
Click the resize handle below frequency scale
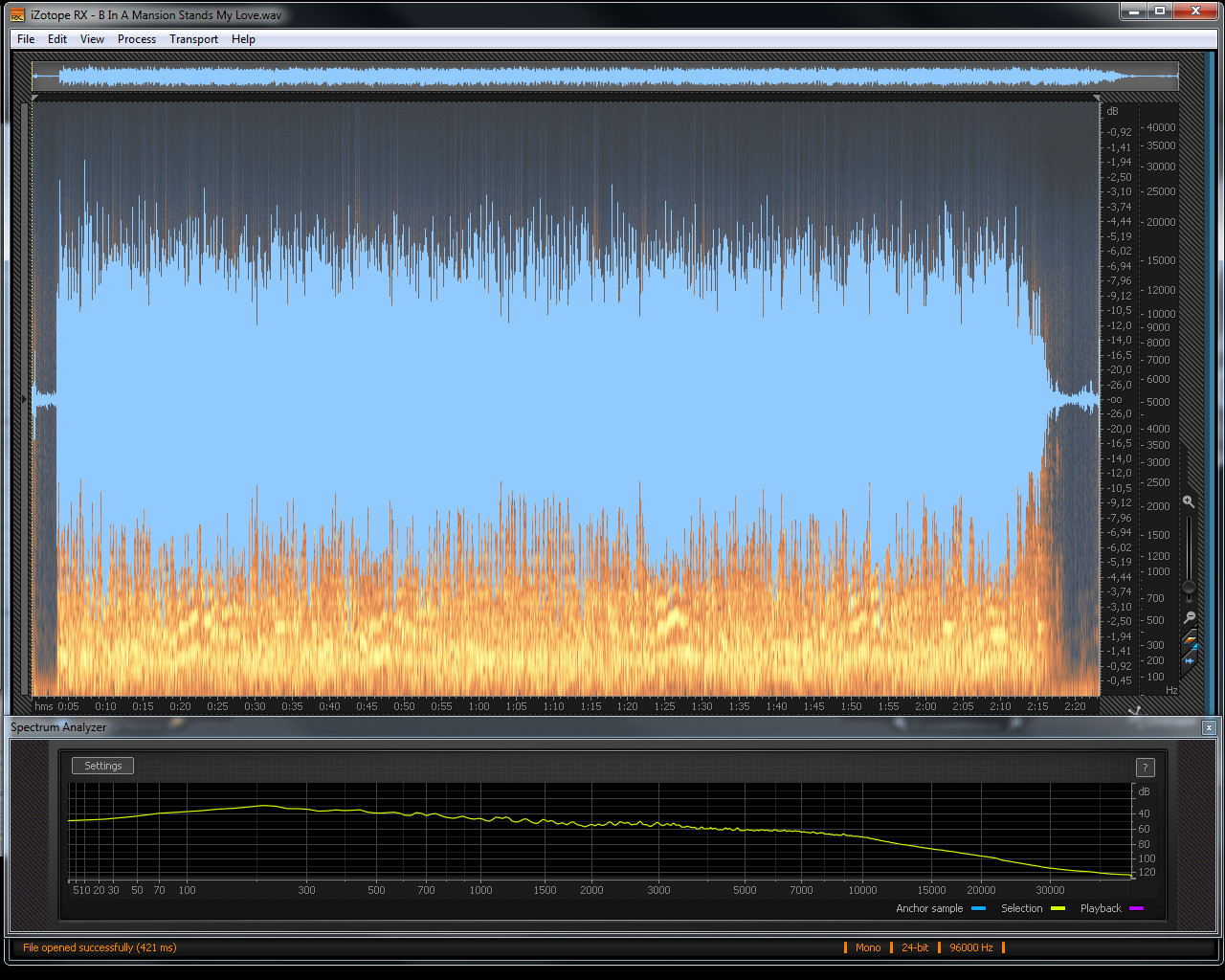1135,710
